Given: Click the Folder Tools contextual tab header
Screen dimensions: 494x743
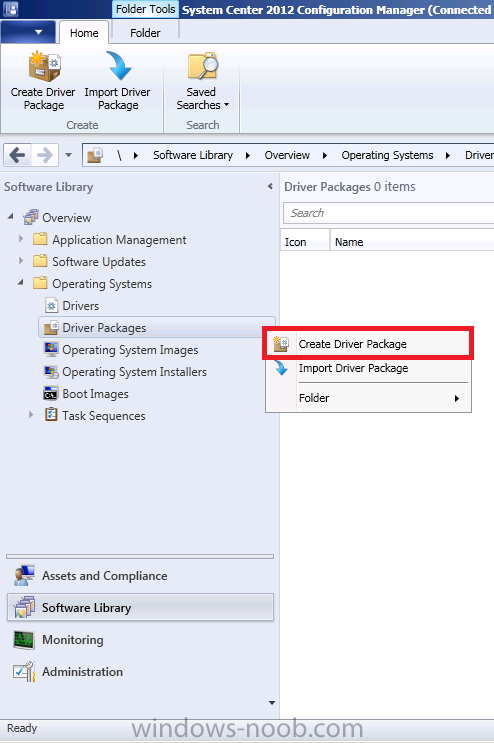Looking at the screenshot, I should [x=145, y=9].
